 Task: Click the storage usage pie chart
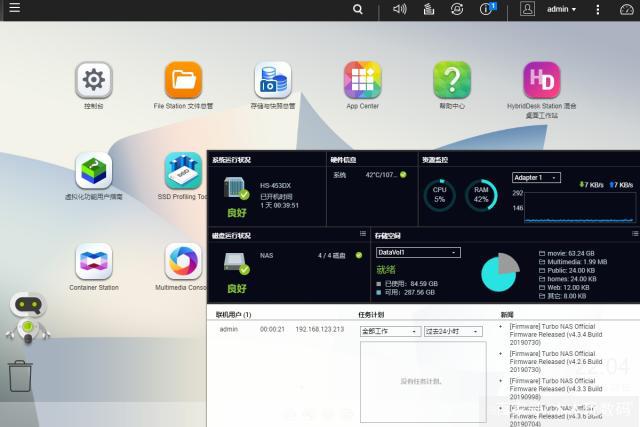click(500, 272)
